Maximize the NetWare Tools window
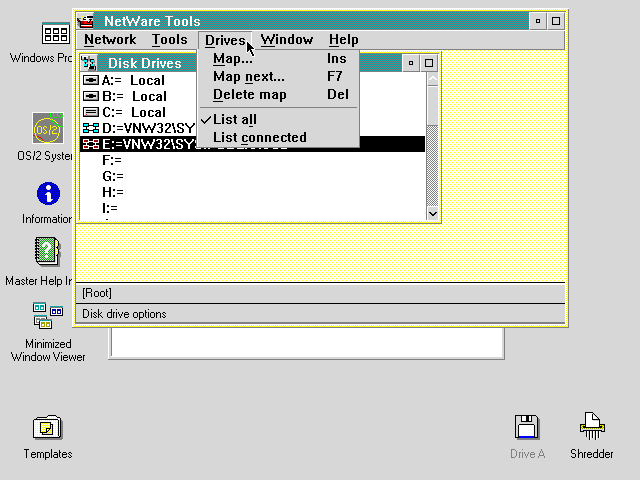The height and width of the screenshot is (480, 640). (x=556, y=21)
